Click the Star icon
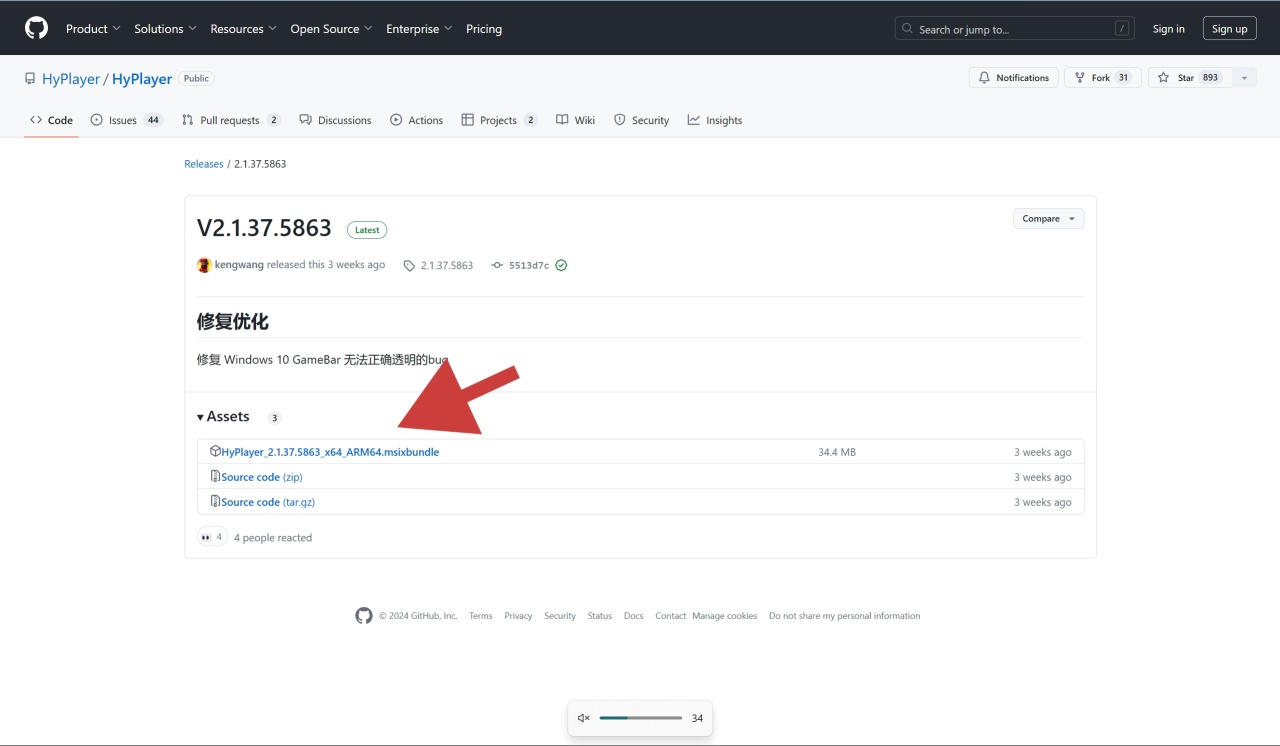1280x746 pixels. click(1164, 78)
